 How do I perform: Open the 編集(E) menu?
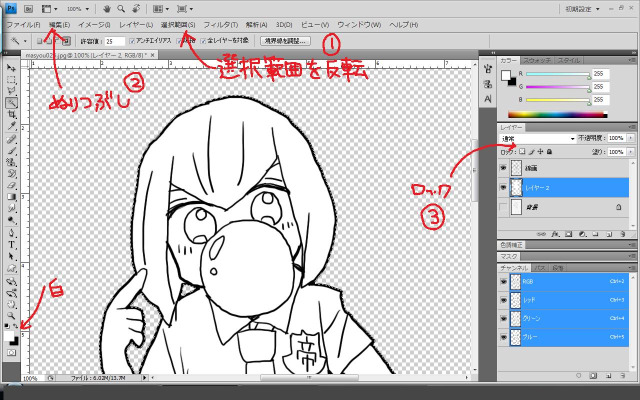[59, 23]
